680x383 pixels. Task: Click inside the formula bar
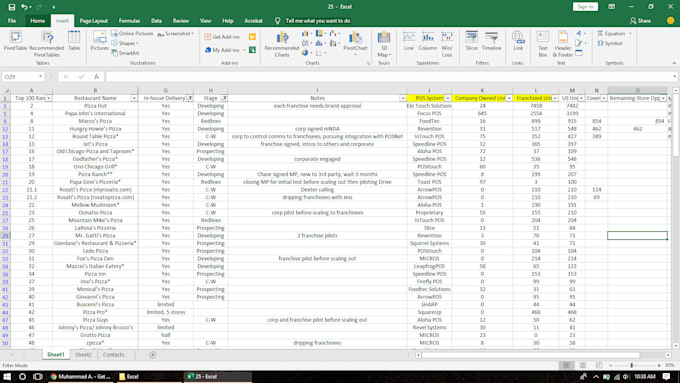point(390,77)
